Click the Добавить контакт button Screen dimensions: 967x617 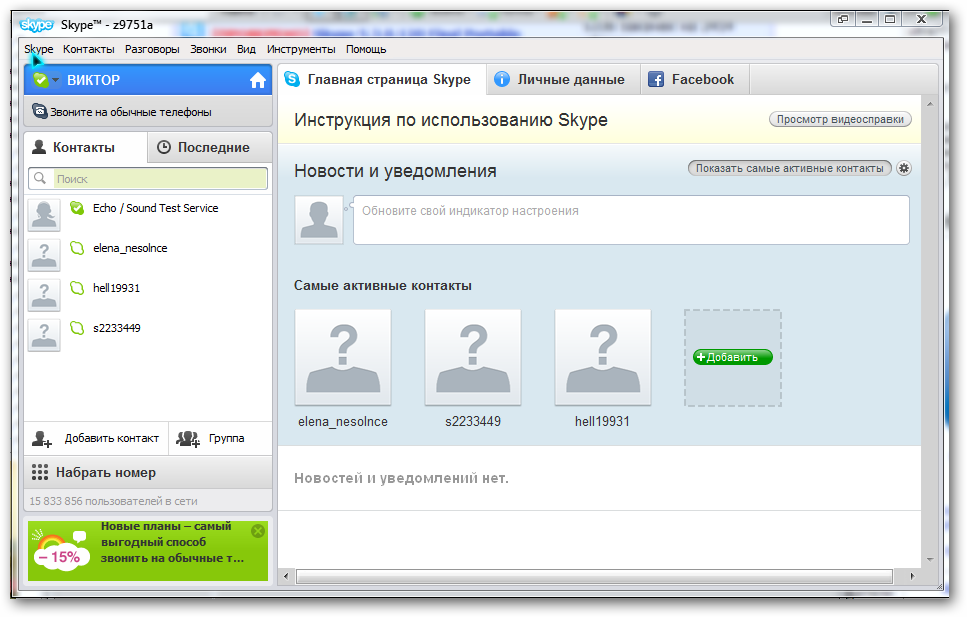point(96,439)
